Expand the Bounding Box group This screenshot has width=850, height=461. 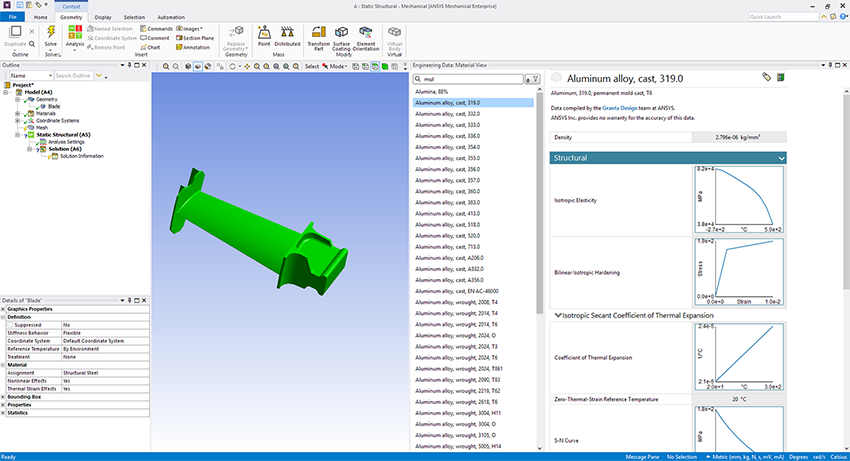[x=3, y=397]
